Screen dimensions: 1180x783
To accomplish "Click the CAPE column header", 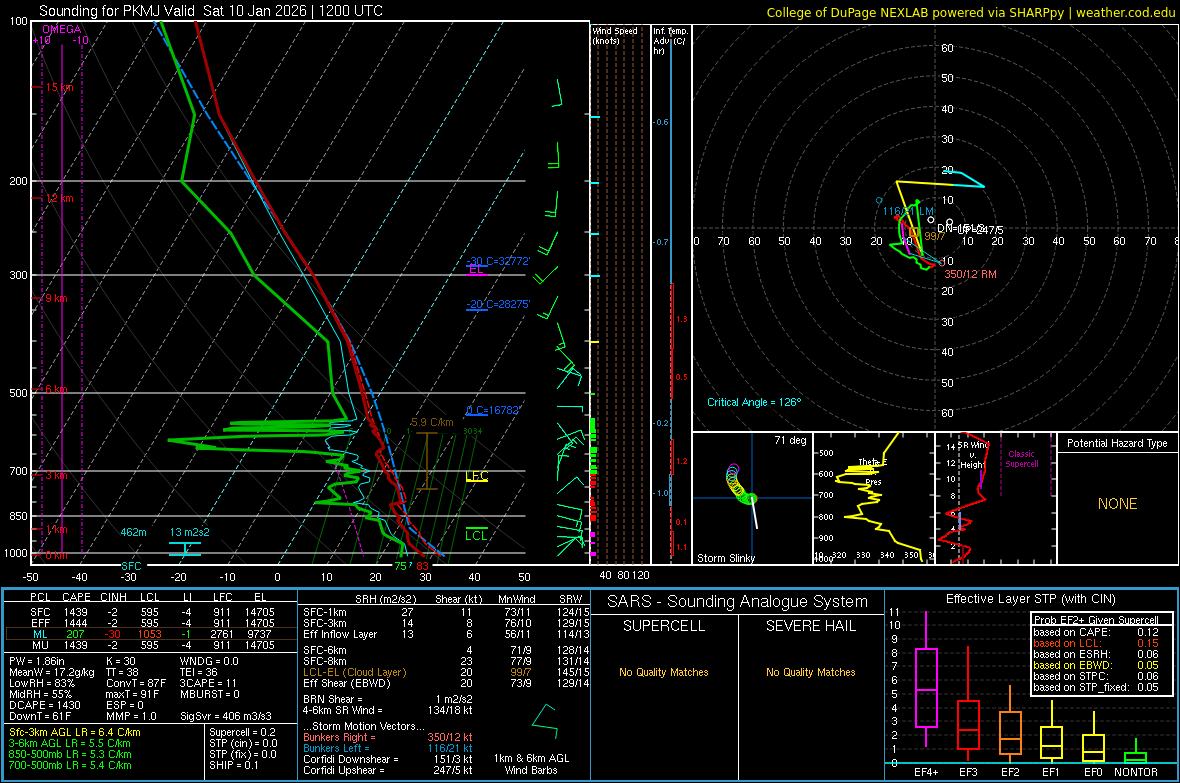I will click(x=76, y=597).
